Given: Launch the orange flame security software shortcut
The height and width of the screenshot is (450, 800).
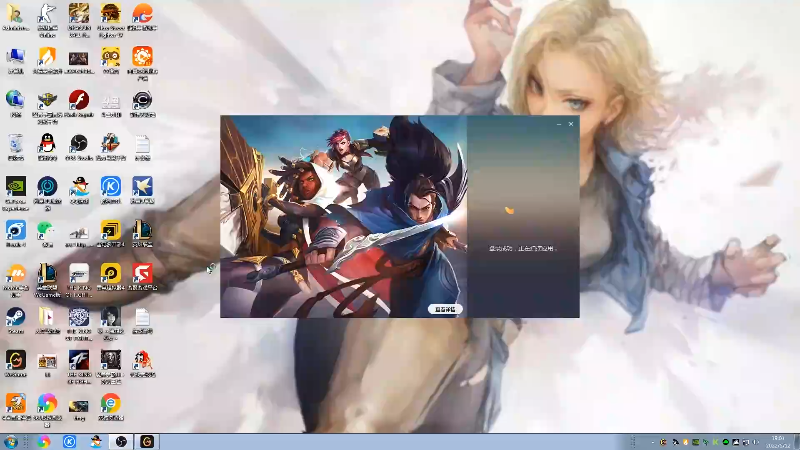Looking at the screenshot, I should coord(47,57).
